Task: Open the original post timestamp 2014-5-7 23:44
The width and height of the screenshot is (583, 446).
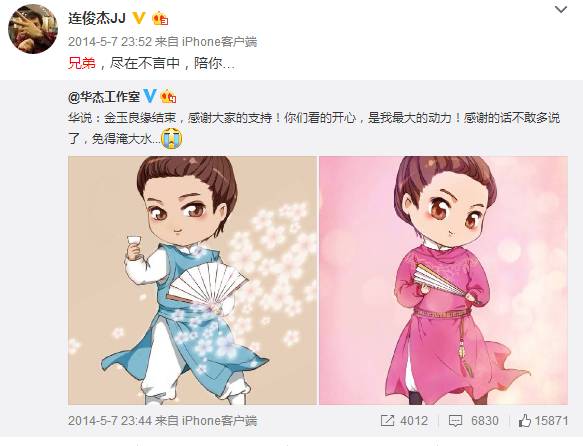Action: pos(110,421)
